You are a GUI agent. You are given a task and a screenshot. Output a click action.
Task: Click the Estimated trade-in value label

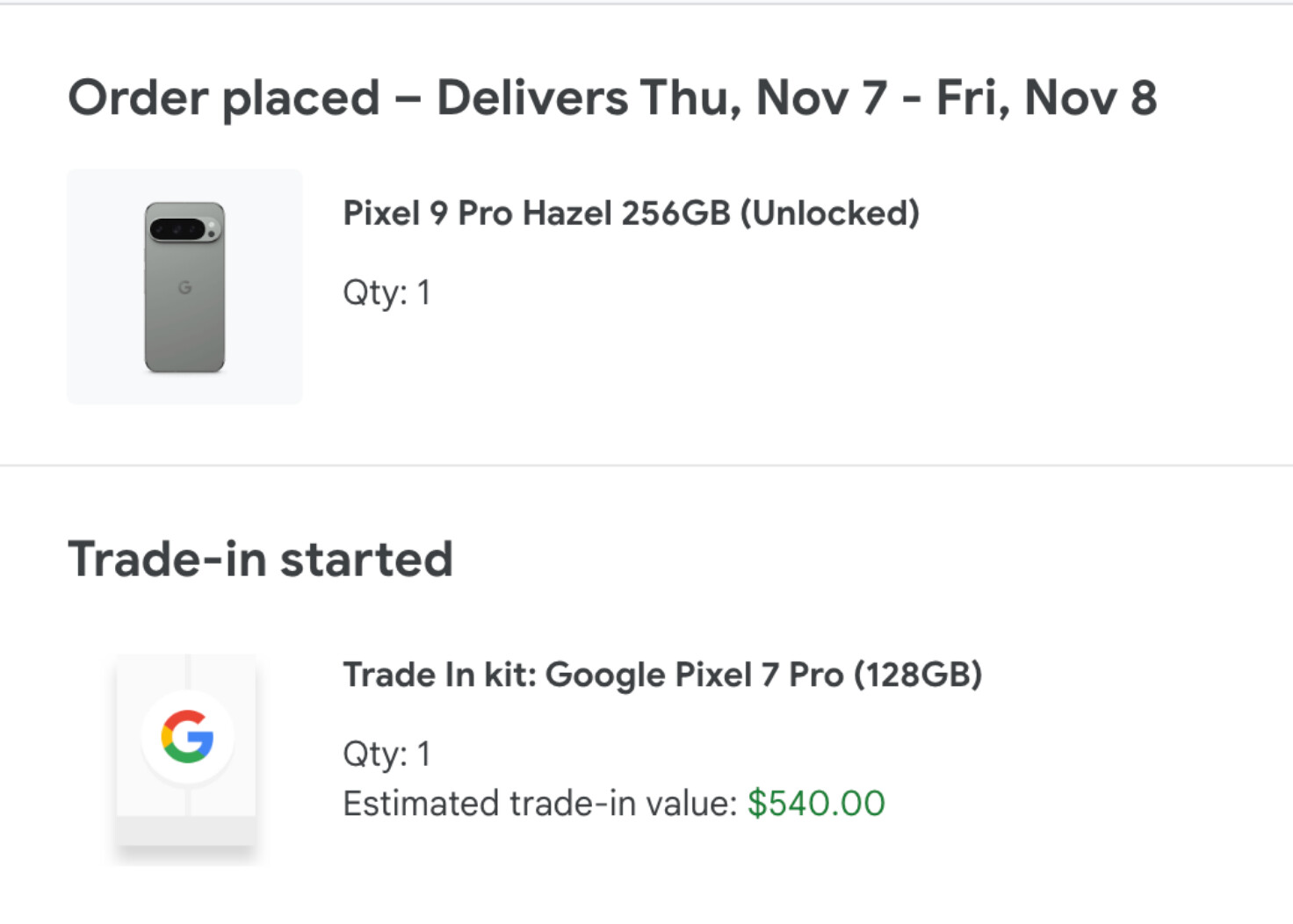[x=539, y=803]
